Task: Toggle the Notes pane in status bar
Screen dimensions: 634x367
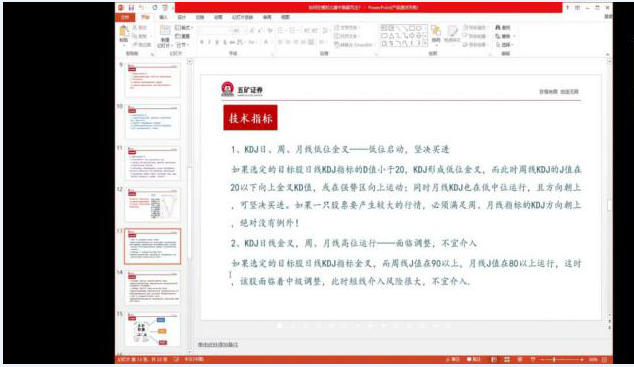Action: [x=453, y=359]
